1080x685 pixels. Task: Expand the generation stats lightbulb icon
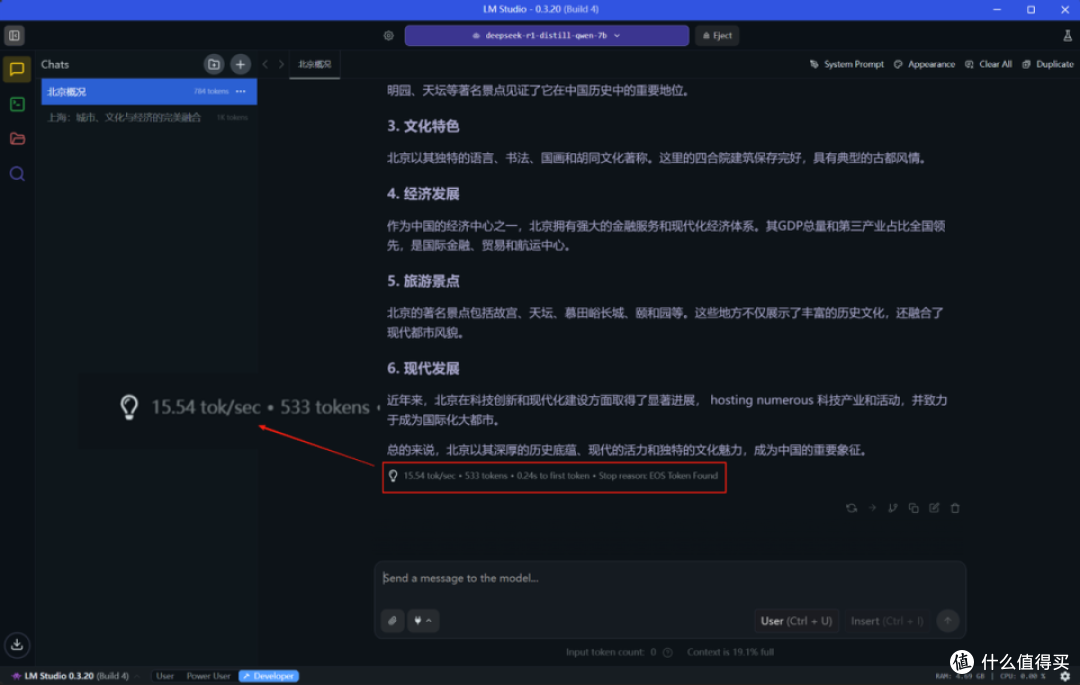393,476
